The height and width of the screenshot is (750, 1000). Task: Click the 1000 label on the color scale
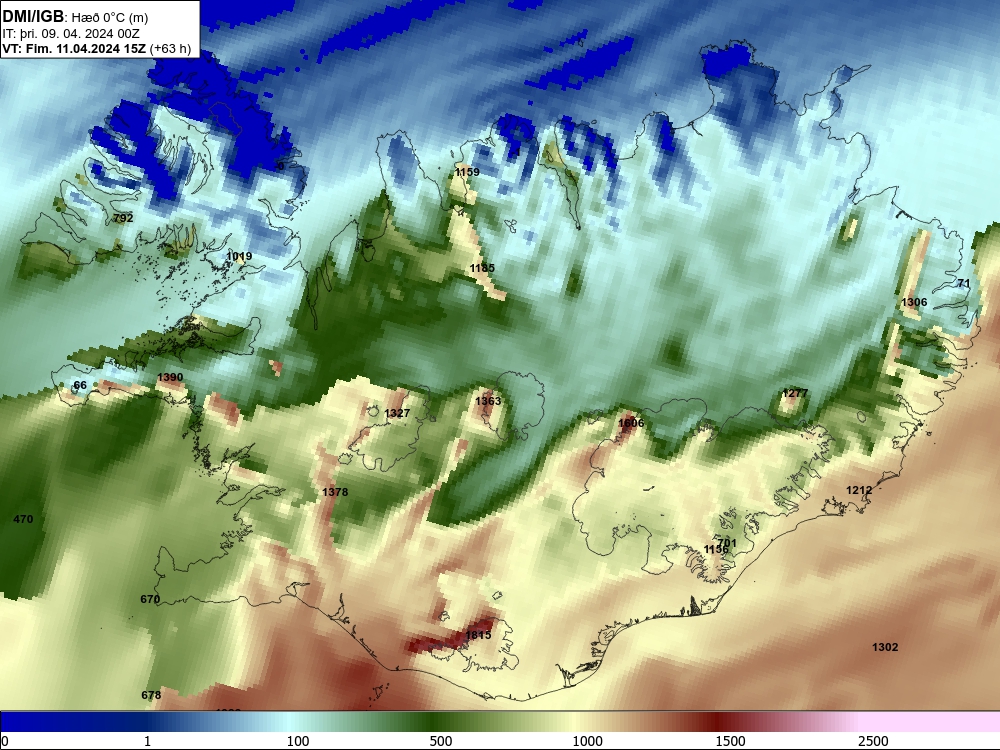(x=587, y=741)
